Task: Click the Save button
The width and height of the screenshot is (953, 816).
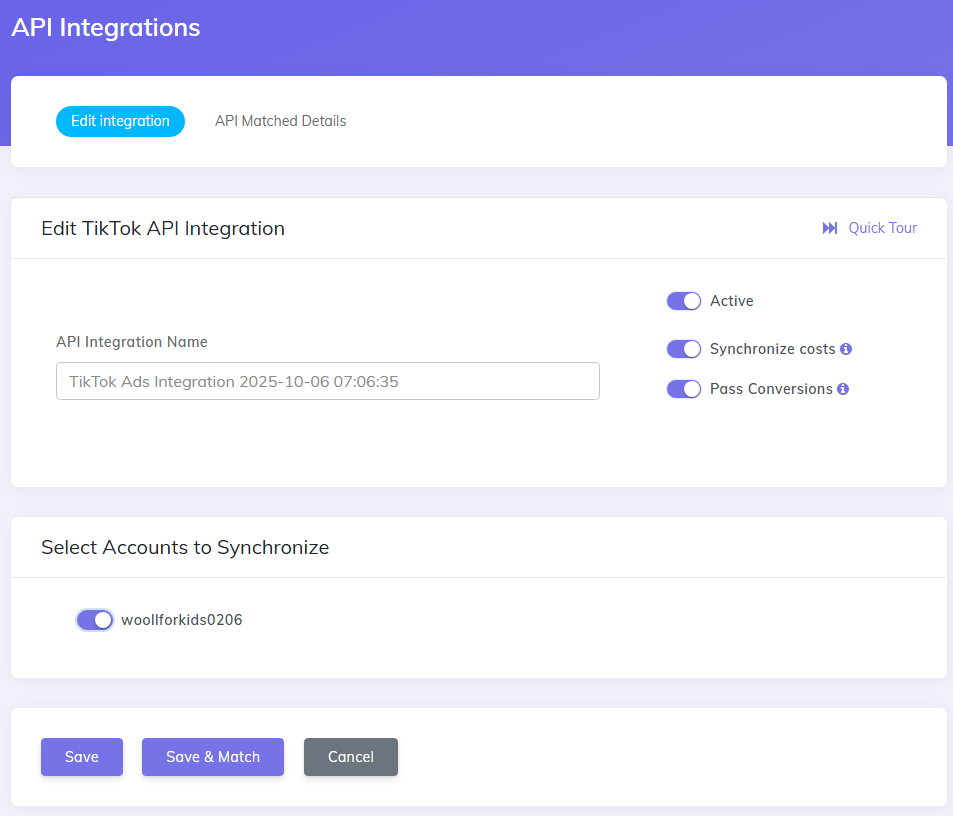Action: [x=81, y=757]
